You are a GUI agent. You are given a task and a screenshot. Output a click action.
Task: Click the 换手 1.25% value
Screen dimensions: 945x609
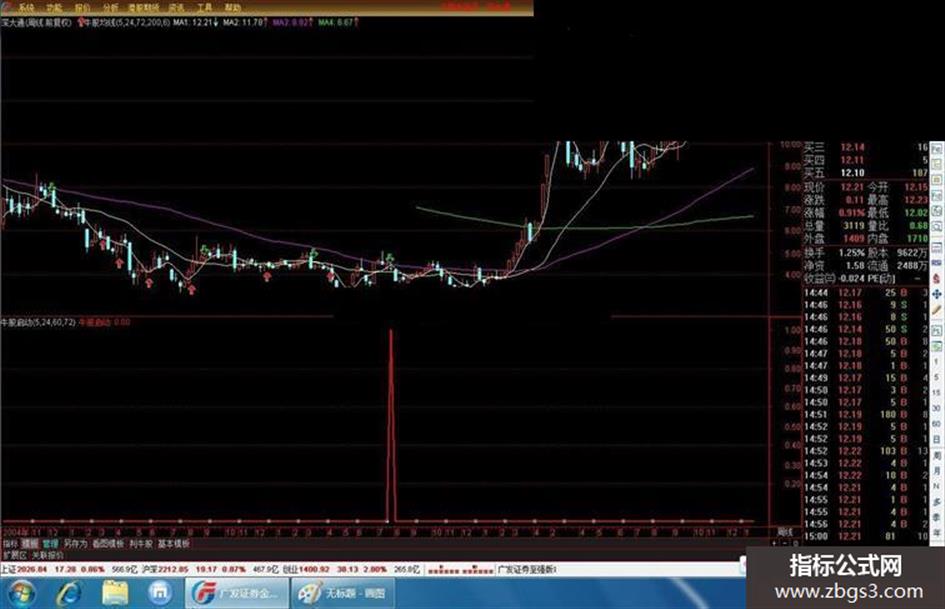pyautogui.click(x=852, y=253)
